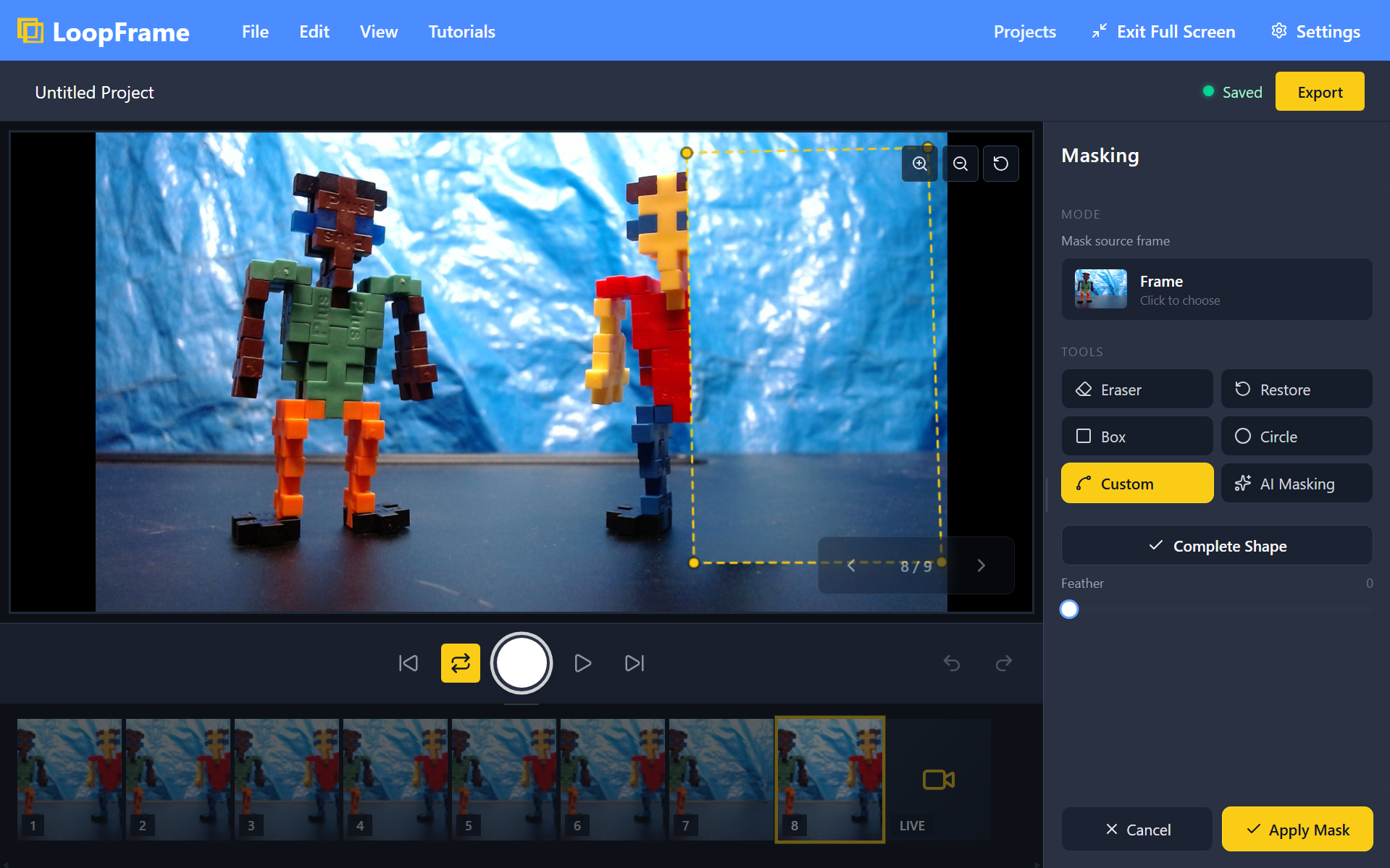Reset the canvas view rotation icon

pyautogui.click(x=1001, y=164)
